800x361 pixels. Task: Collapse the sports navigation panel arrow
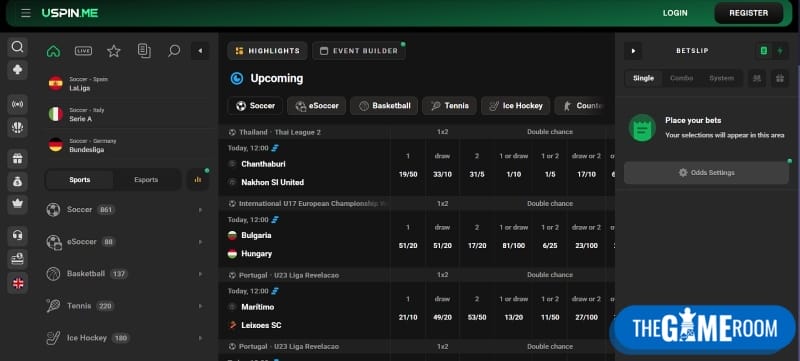point(200,50)
